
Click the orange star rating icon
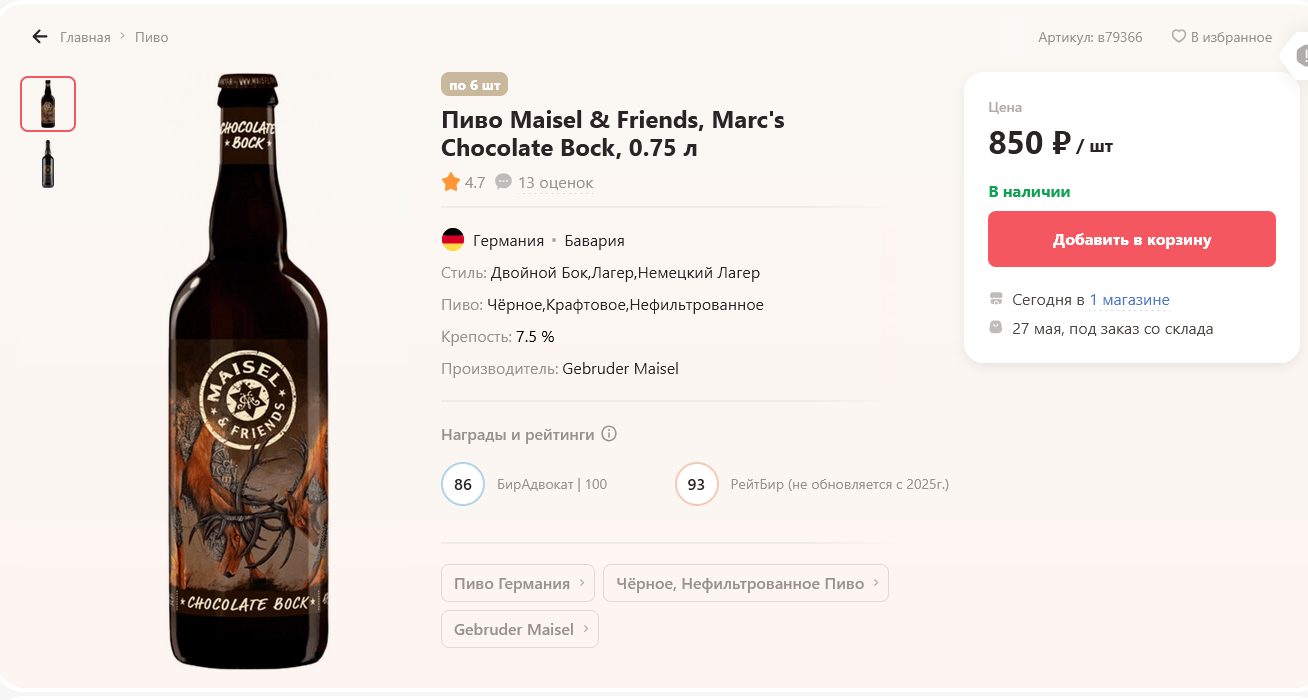click(451, 182)
